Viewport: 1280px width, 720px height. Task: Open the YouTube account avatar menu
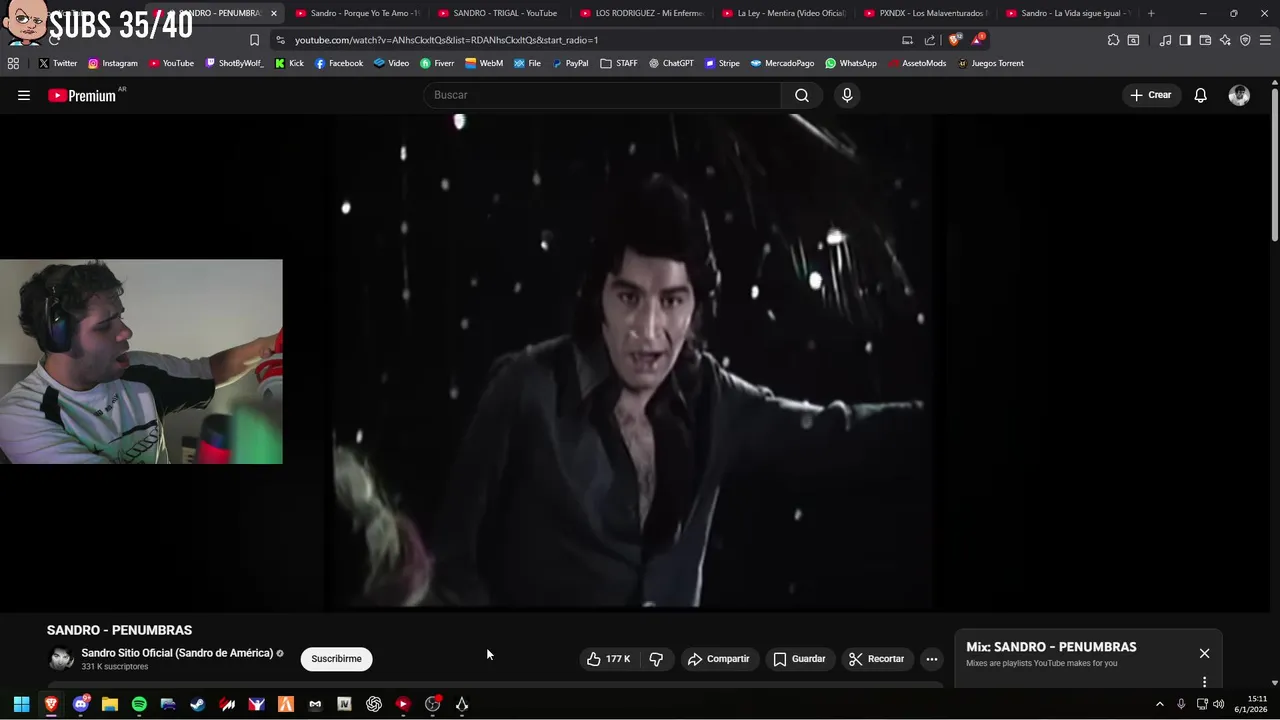pyautogui.click(x=1239, y=95)
